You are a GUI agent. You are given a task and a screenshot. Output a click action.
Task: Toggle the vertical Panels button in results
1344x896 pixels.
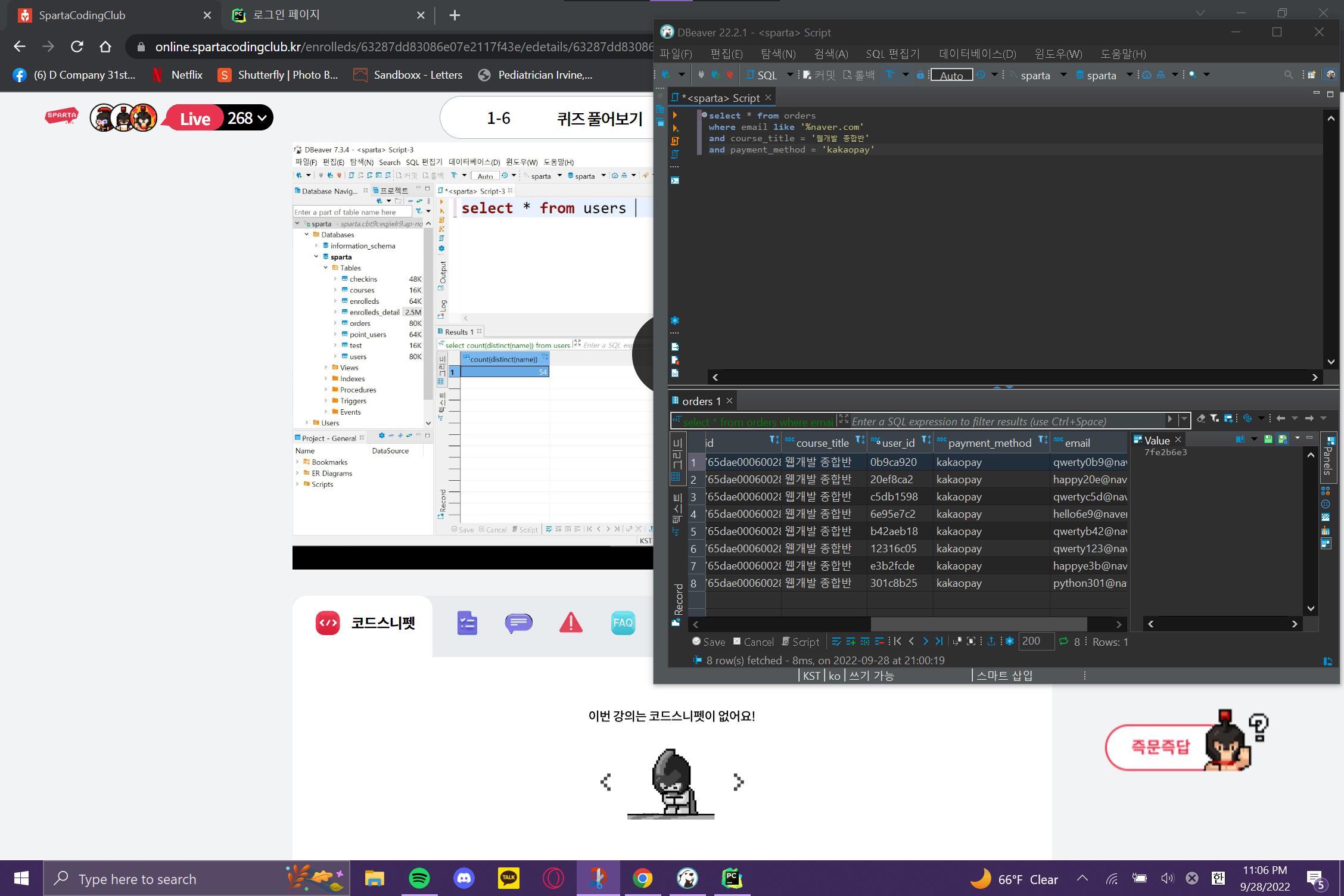point(1327,456)
